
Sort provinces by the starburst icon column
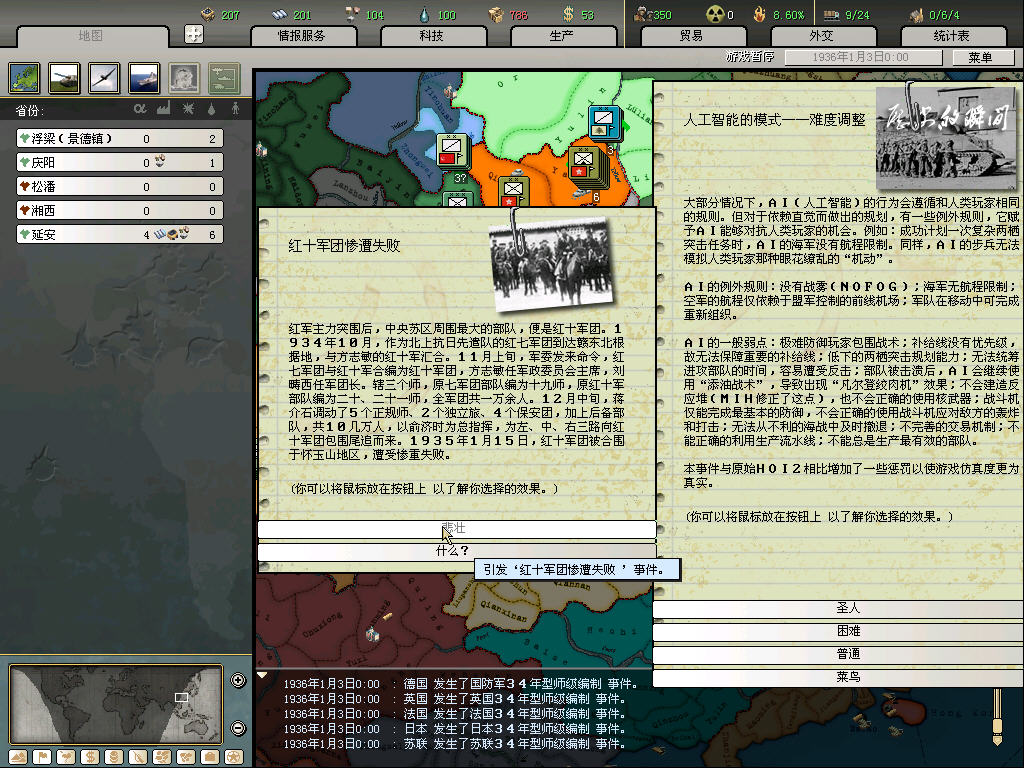pyautogui.click(x=188, y=108)
